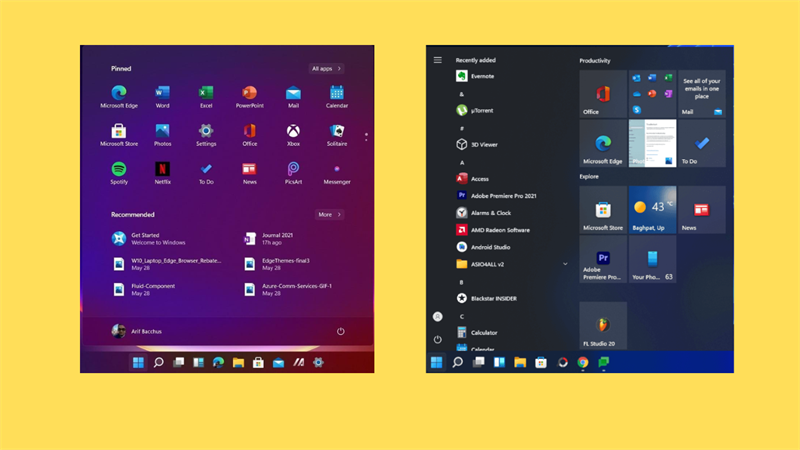800x450 pixels.
Task: Click the Office tile under Productivity
Action: pos(603,94)
